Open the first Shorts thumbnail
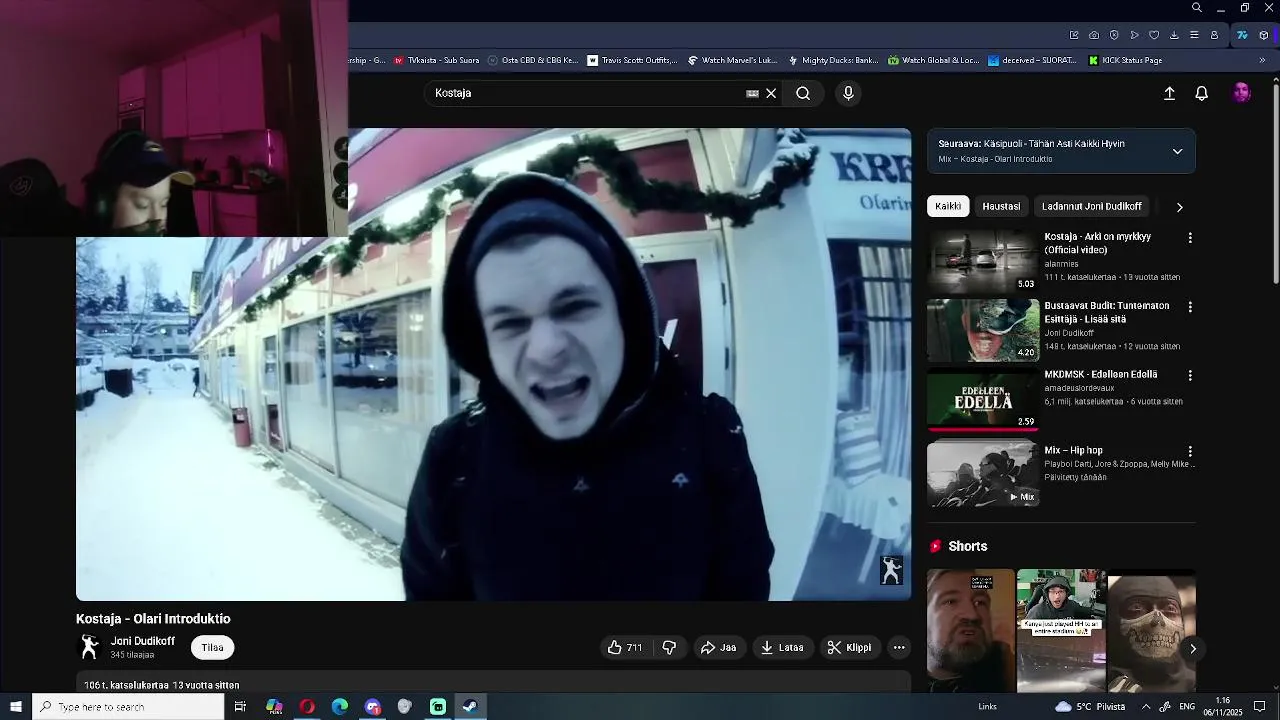This screenshot has height=720, width=1280. (x=970, y=632)
